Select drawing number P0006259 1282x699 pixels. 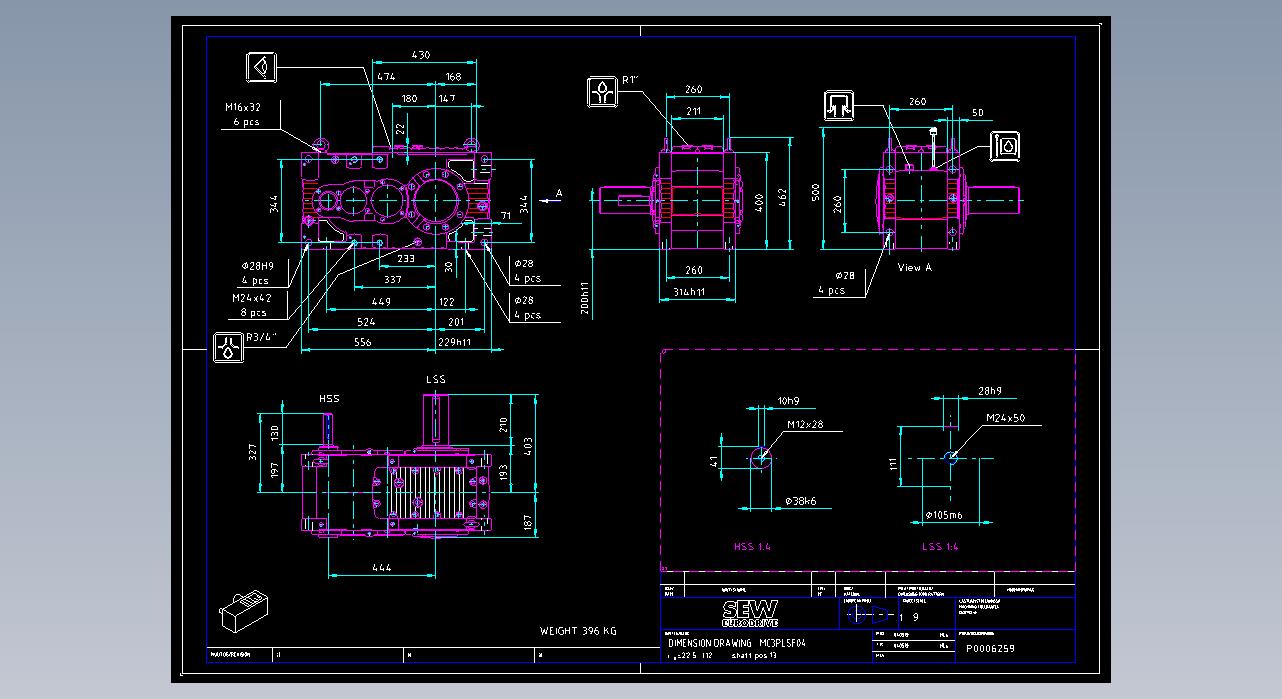990,648
